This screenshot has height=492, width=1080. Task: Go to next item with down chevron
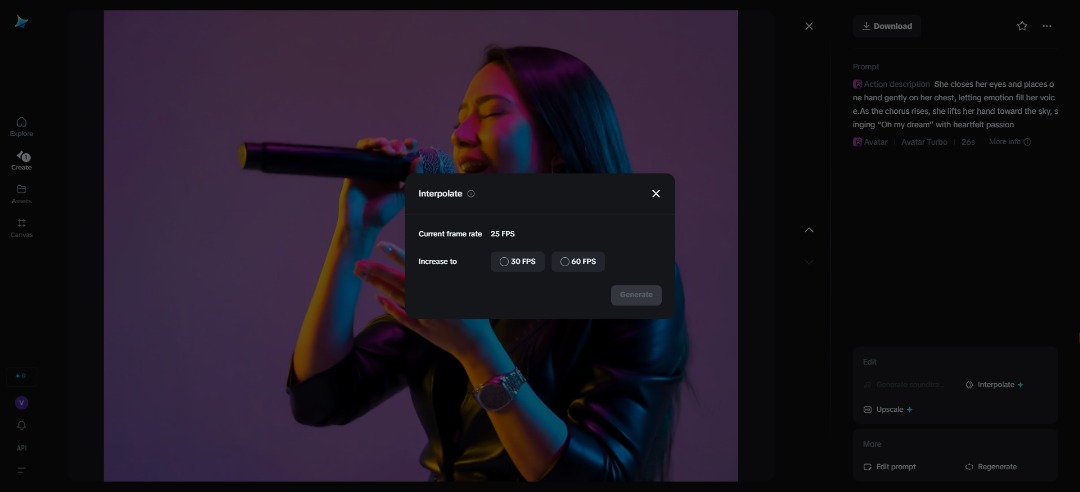tap(809, 262)
